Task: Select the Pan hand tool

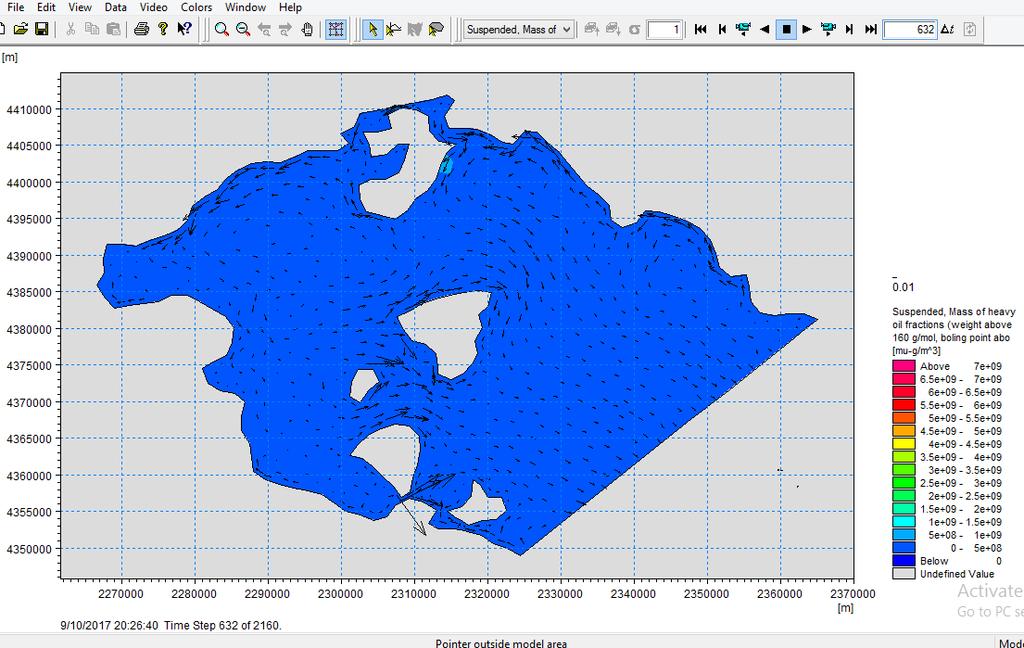Action: click(x=307, y=29)
